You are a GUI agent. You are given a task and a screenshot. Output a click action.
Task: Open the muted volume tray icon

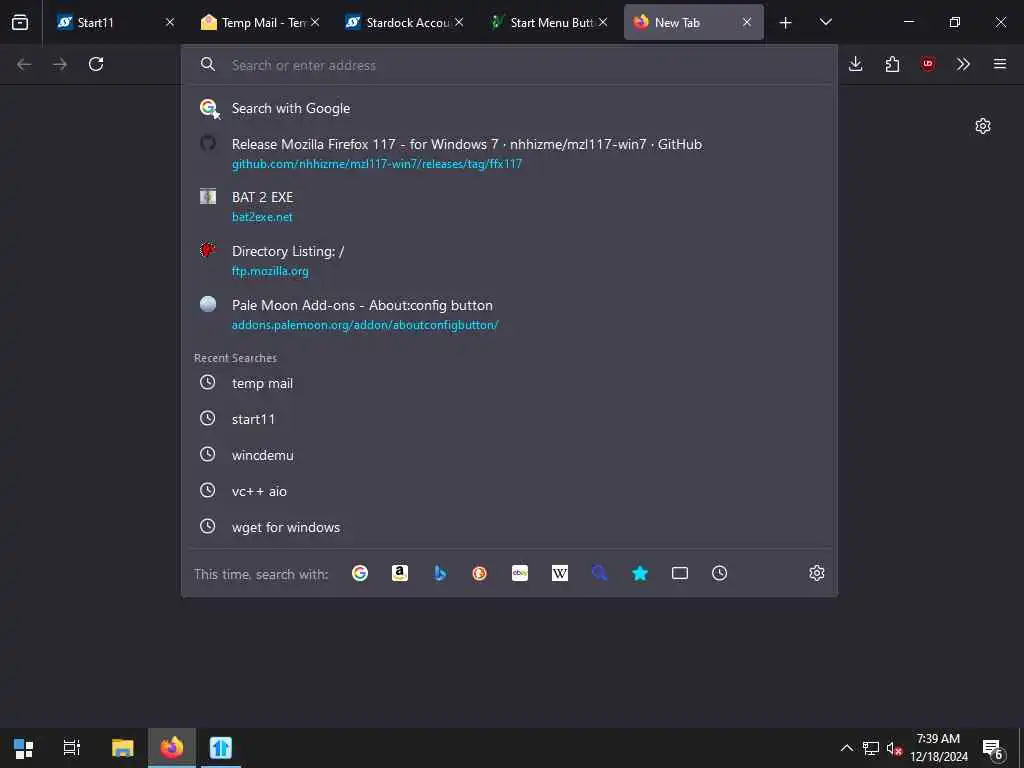point(894,748)
